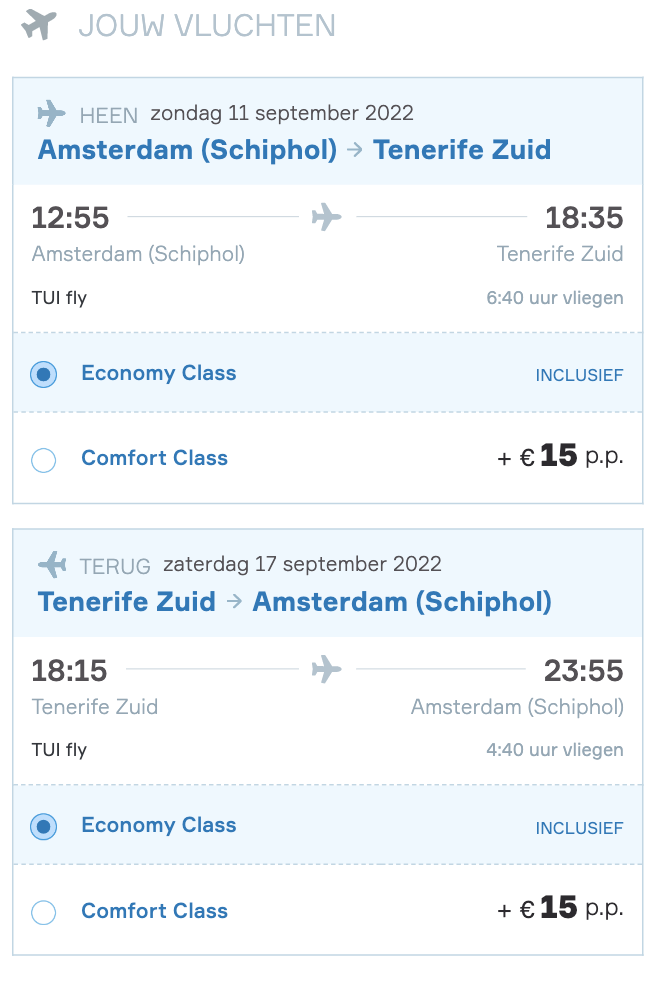Click the arrow between Amsterdam (Schiphol) and Tenerife Zuid in HEEN

pyautogui.click(x=355, y=150)
